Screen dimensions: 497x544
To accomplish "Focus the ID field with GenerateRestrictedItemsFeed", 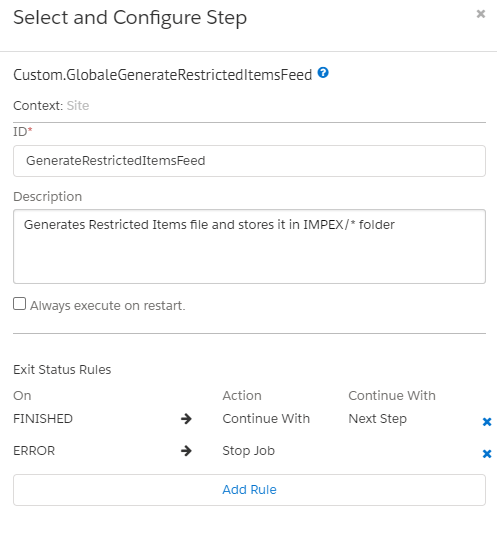I will click(x=249, y=161).
